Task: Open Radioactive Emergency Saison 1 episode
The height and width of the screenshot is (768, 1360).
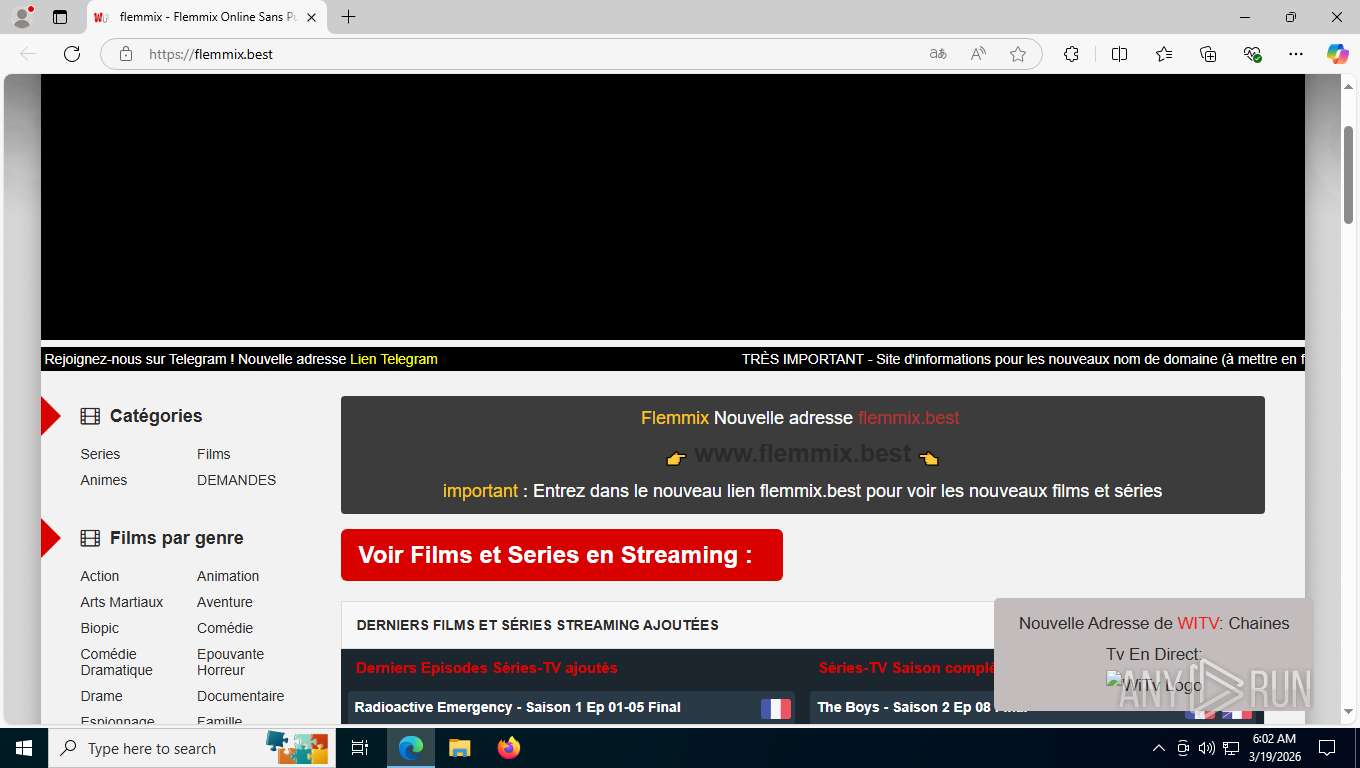Action: 518,707
